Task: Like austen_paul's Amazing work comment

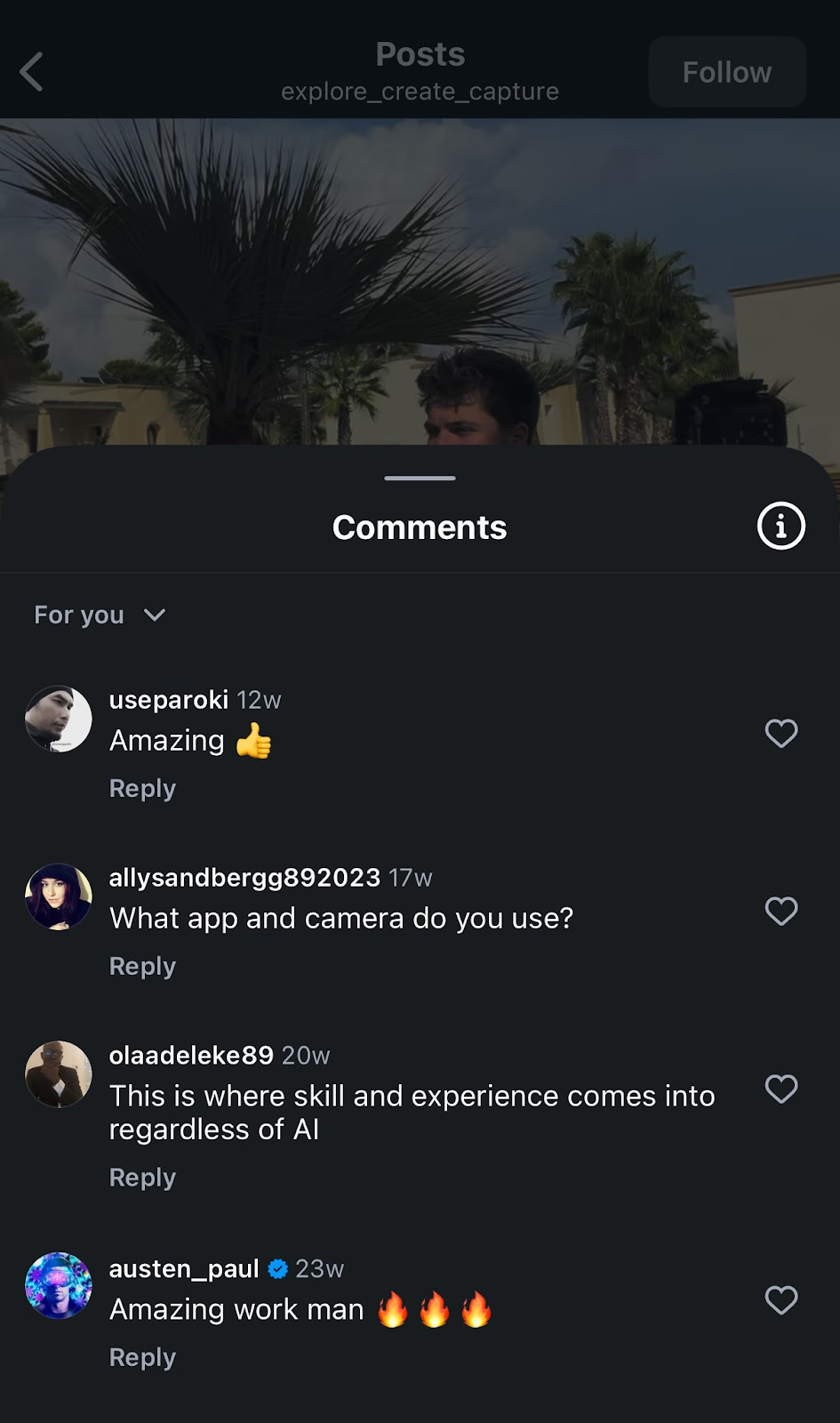Action: tap(780, 1300)
